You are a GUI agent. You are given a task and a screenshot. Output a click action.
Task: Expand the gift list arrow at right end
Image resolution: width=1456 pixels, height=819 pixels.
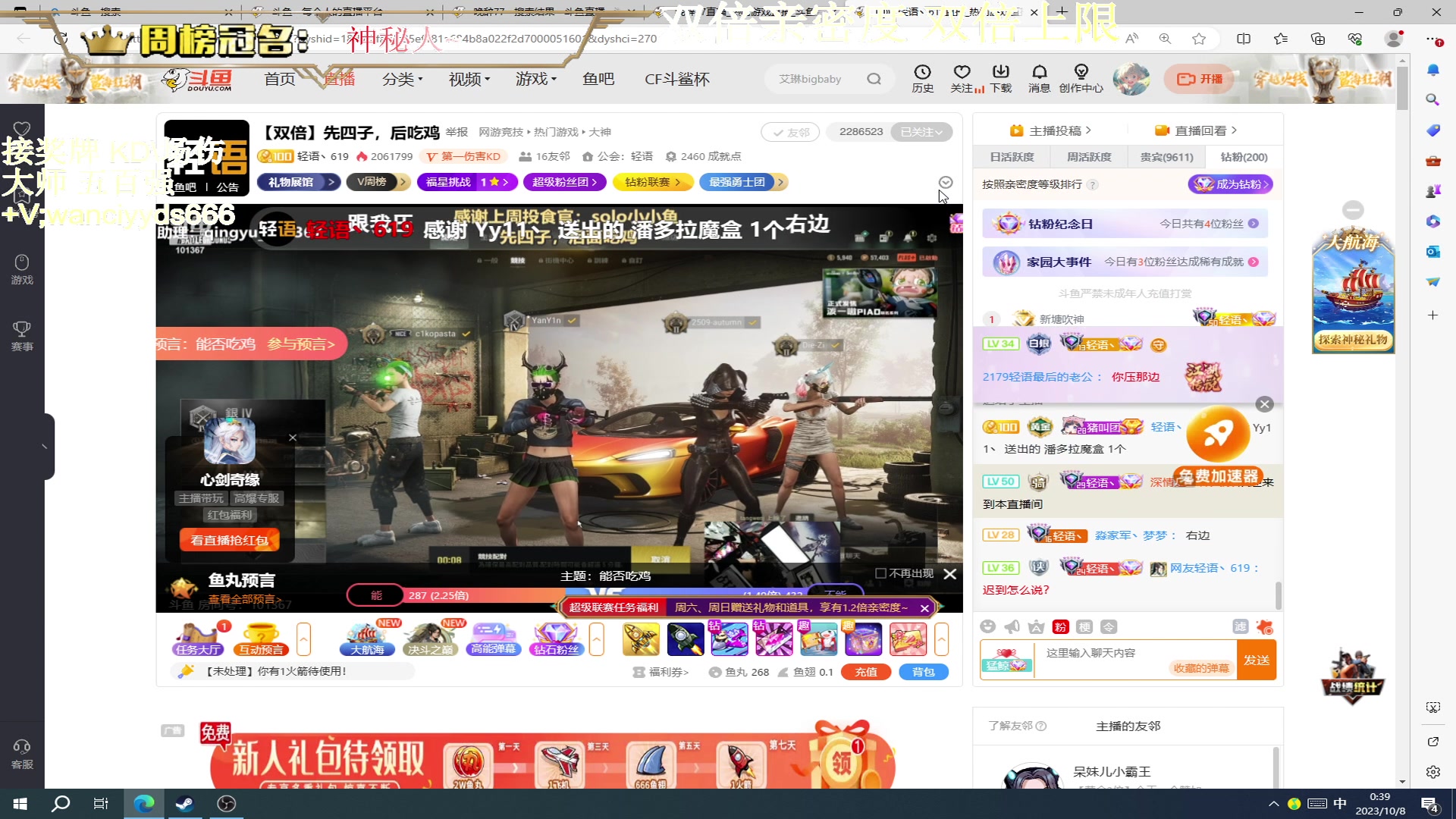click(x=942, y=639)
